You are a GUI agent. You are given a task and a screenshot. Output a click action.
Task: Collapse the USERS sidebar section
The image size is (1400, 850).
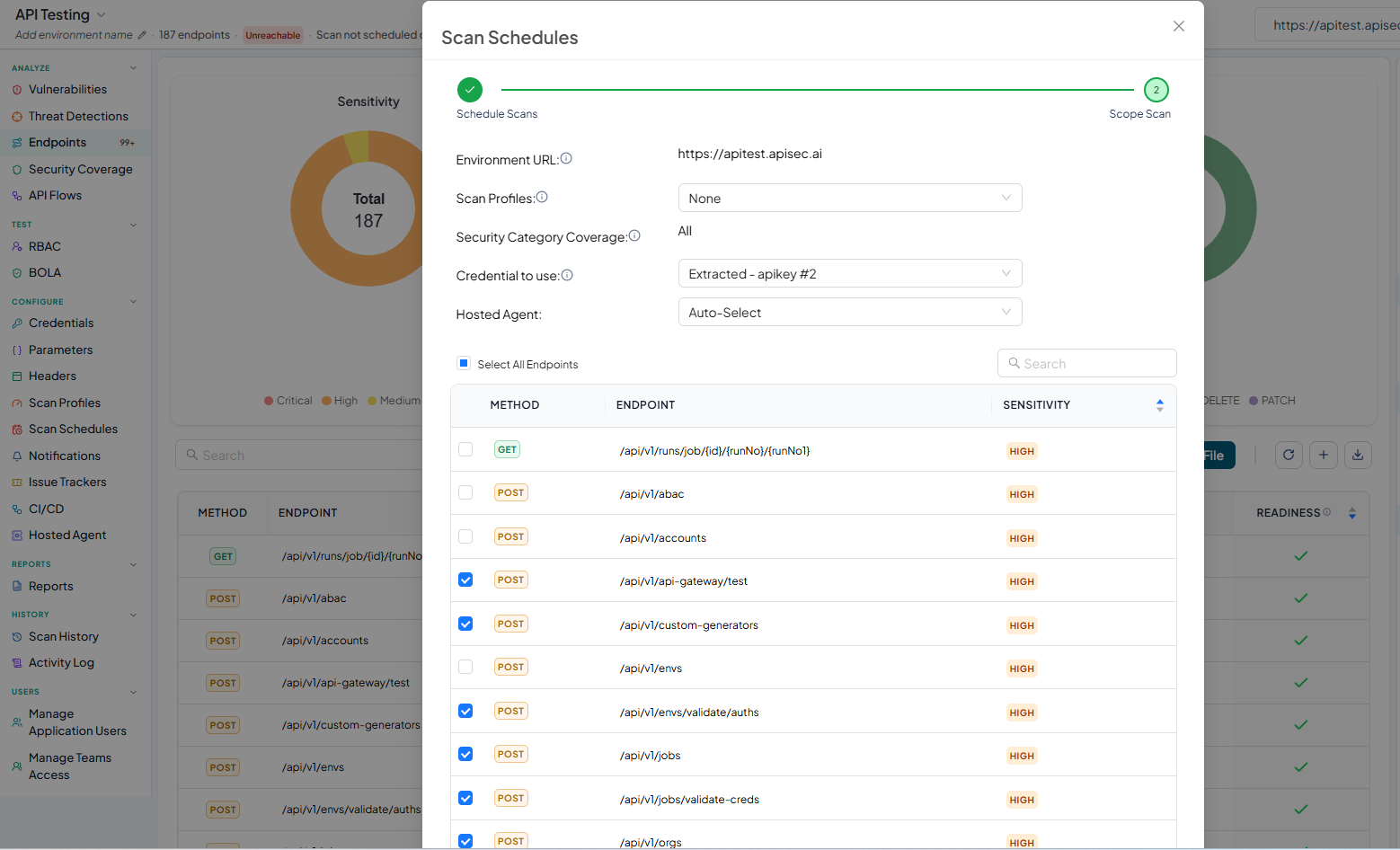point(133,692)
